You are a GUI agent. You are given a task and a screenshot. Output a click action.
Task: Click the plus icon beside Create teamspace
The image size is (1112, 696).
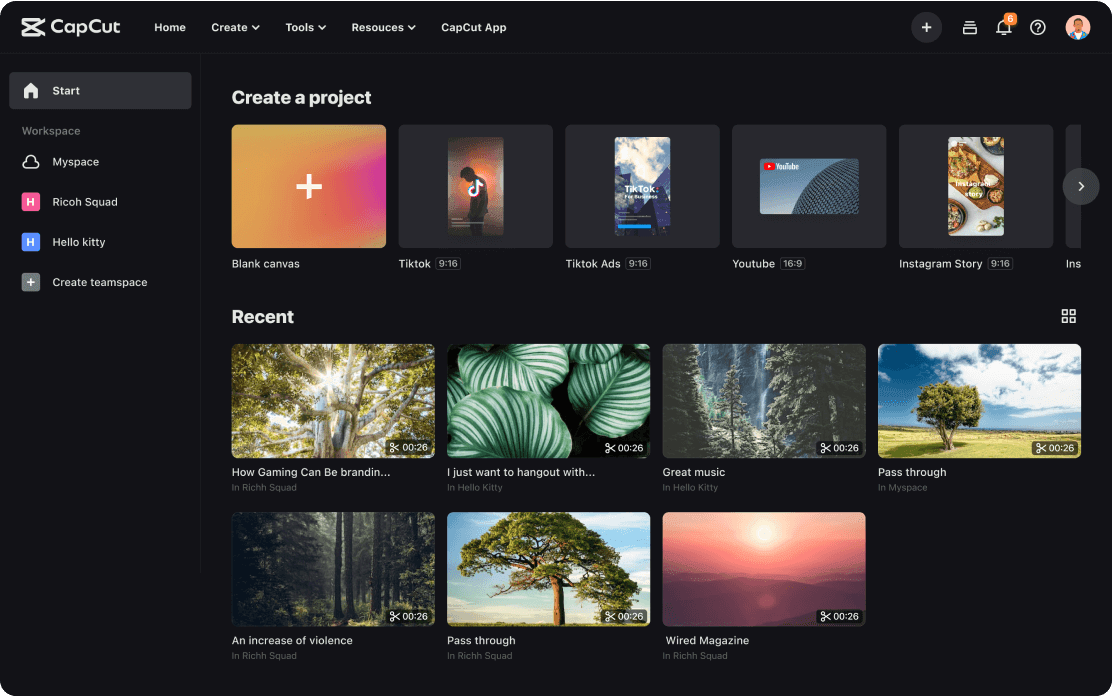(x=31, y=282)
